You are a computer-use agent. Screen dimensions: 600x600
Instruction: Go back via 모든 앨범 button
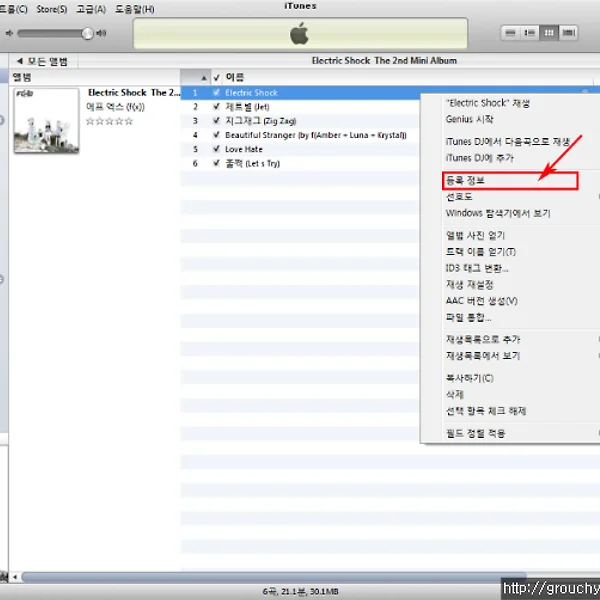pos(43,61)
